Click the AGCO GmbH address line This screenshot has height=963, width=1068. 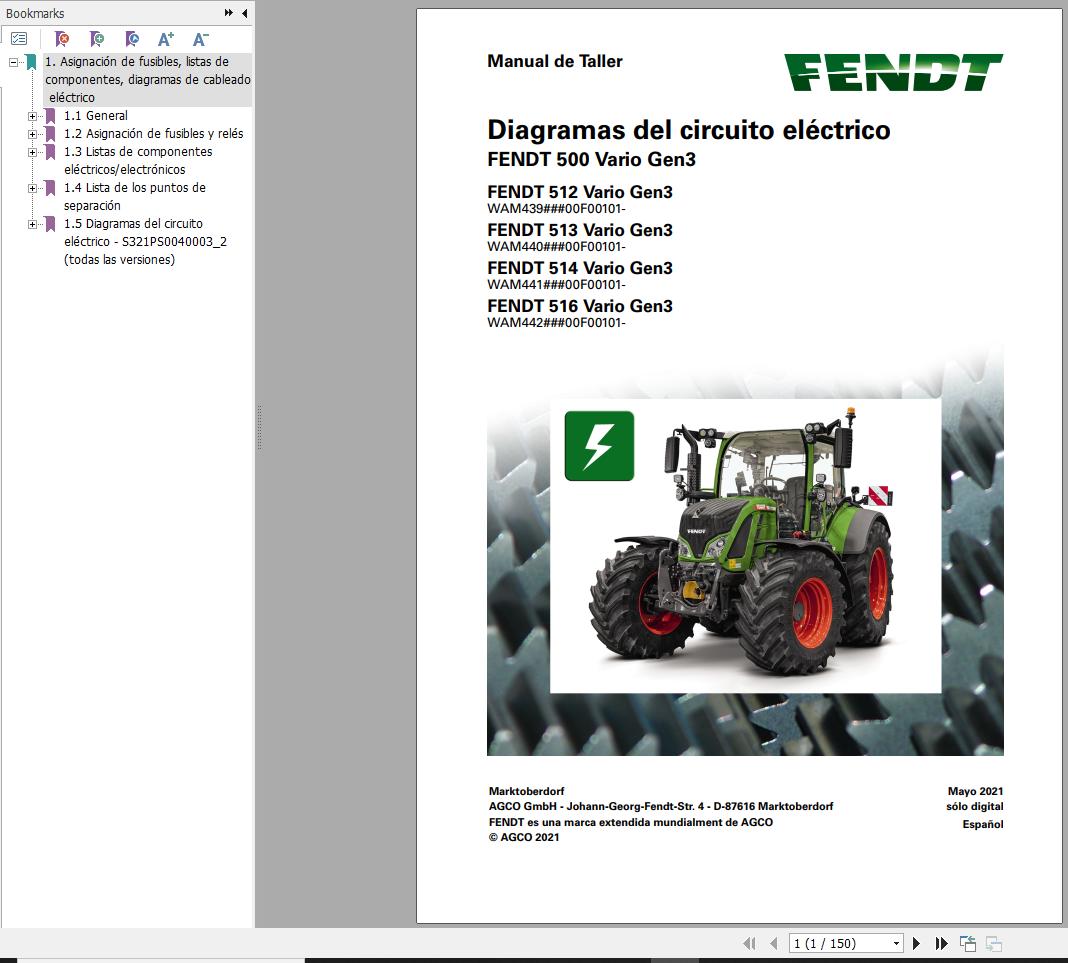(661, 806)
